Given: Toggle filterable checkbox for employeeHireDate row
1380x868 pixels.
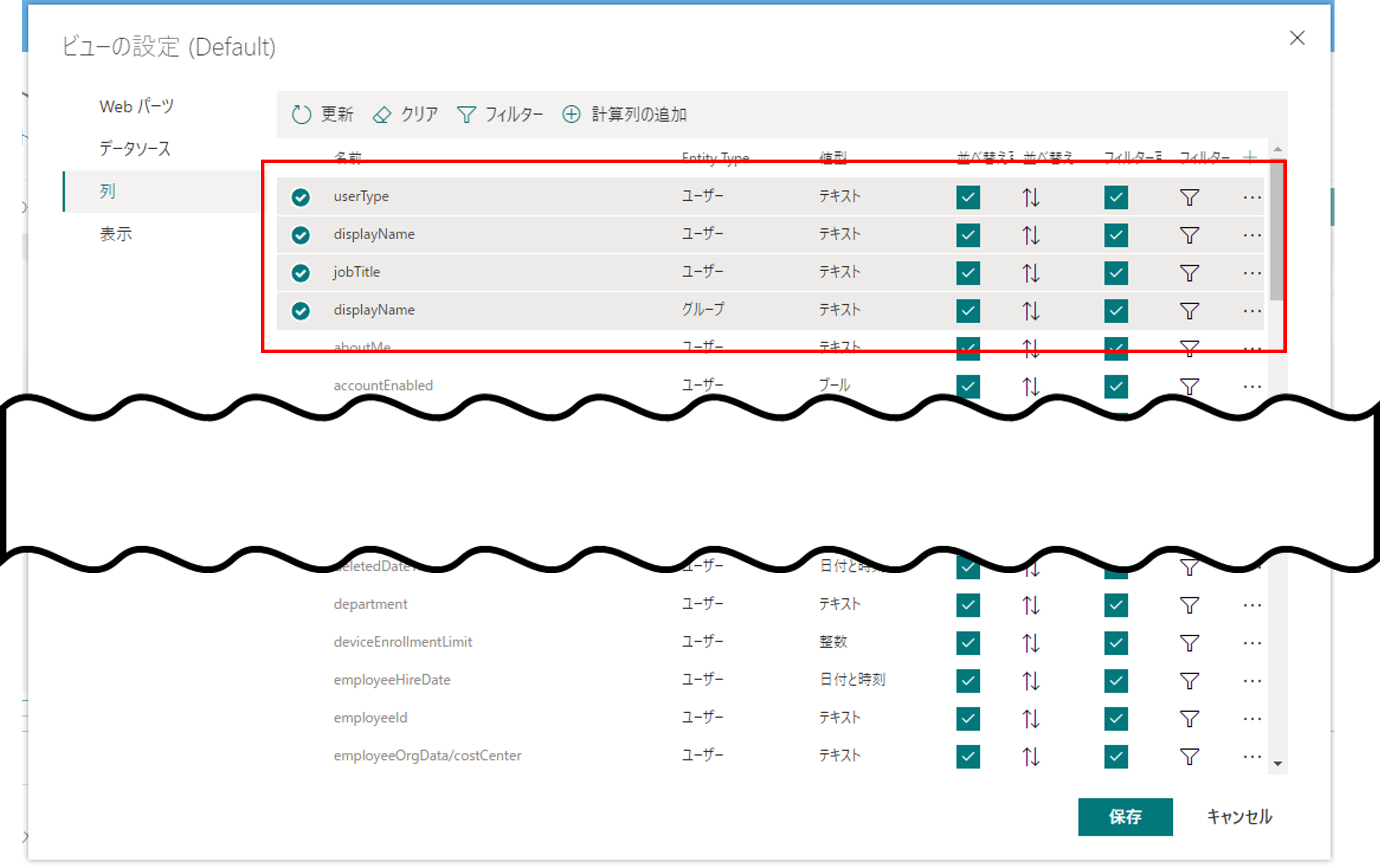Looking at the screenshot, I should pos(1116,681).
